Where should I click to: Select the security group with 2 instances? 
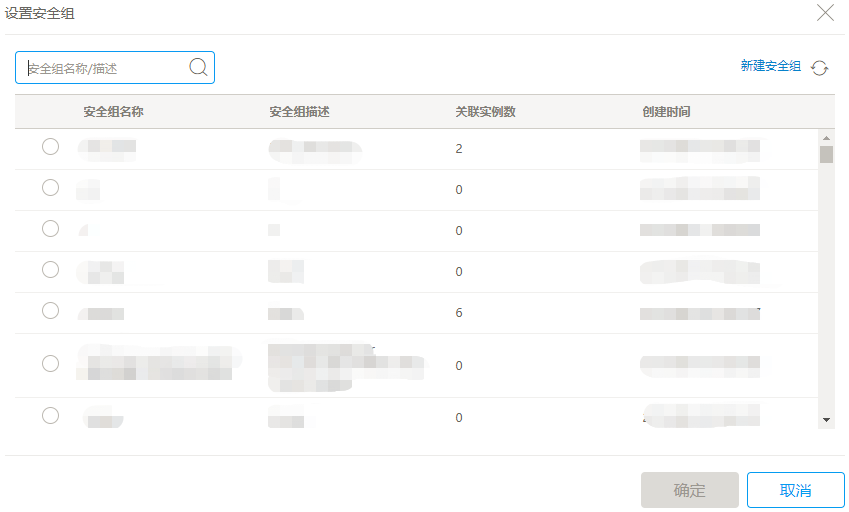[51, 147]
